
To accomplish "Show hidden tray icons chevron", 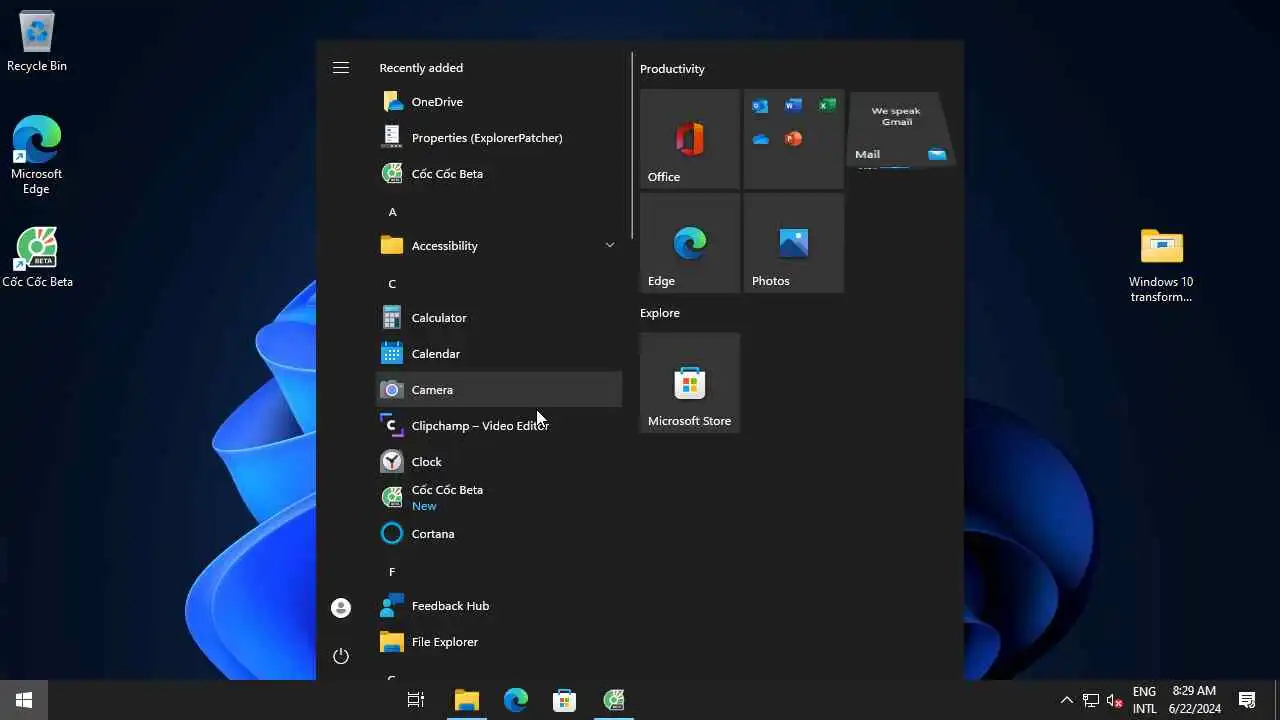I will (x=1066, y=700).
